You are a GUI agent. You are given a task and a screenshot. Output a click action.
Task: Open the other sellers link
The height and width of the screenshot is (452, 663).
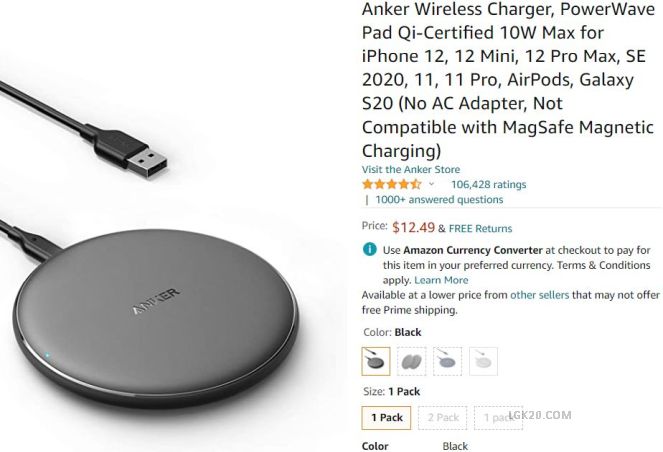click(x=540, y=295)
